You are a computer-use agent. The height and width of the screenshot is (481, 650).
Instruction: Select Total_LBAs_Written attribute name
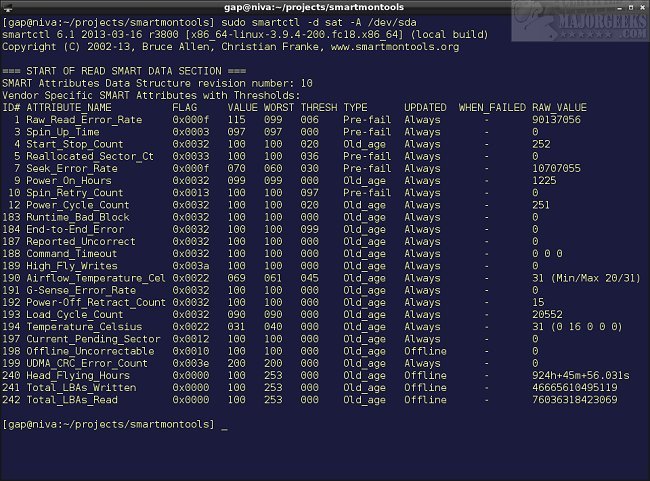pyautogui.click(x=81, y=388)
